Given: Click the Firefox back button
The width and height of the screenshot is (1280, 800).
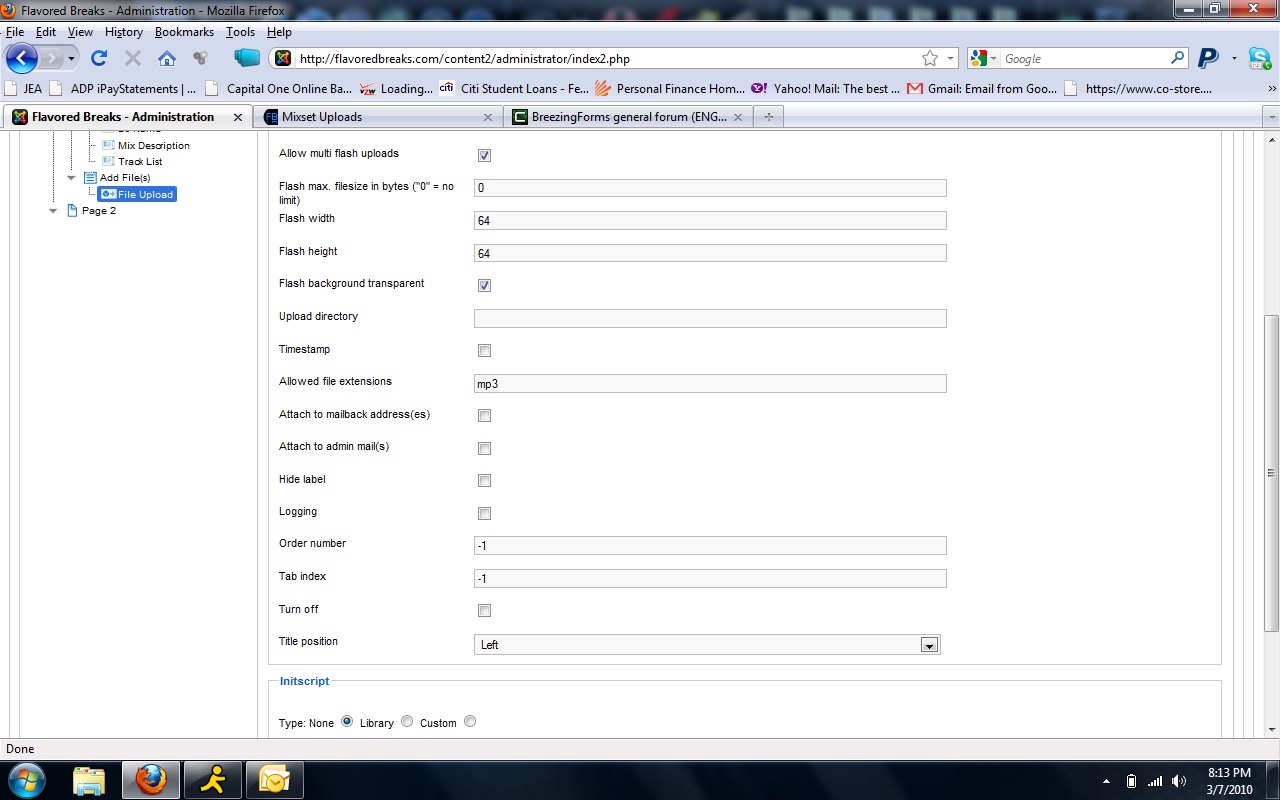Looking at the screenshot, I should coord(22,58).
